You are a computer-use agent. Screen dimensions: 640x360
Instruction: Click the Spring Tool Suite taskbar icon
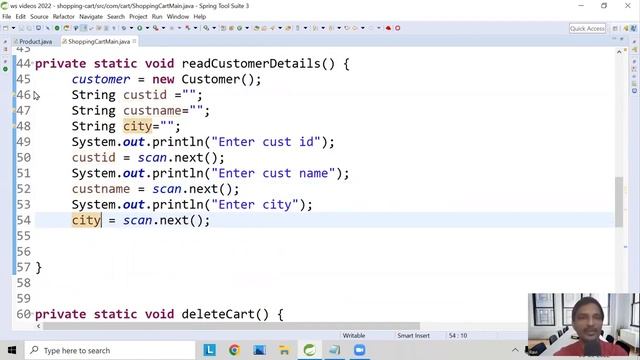tap(309, 350)
